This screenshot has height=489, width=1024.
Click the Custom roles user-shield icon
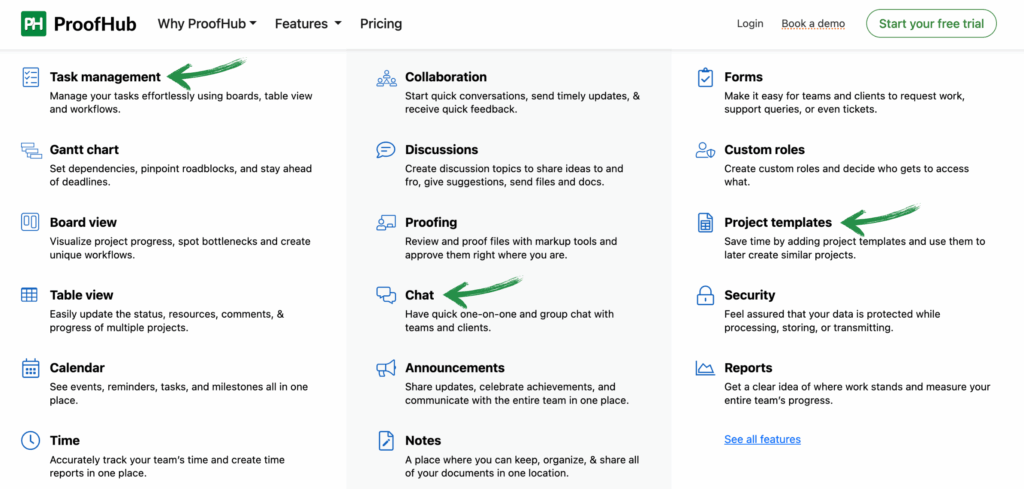click(705, 150)
